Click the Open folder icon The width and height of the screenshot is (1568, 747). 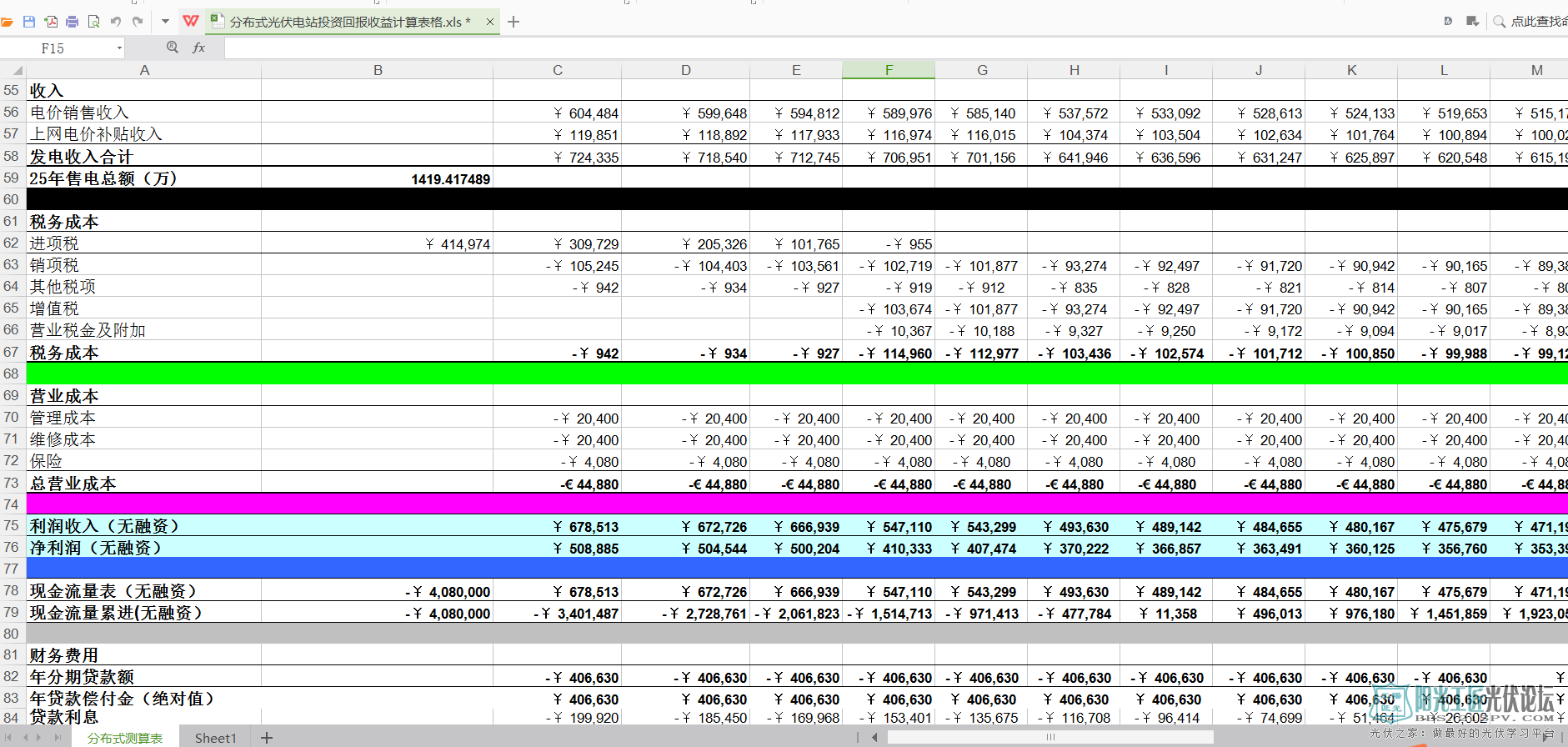click(7, 22)
